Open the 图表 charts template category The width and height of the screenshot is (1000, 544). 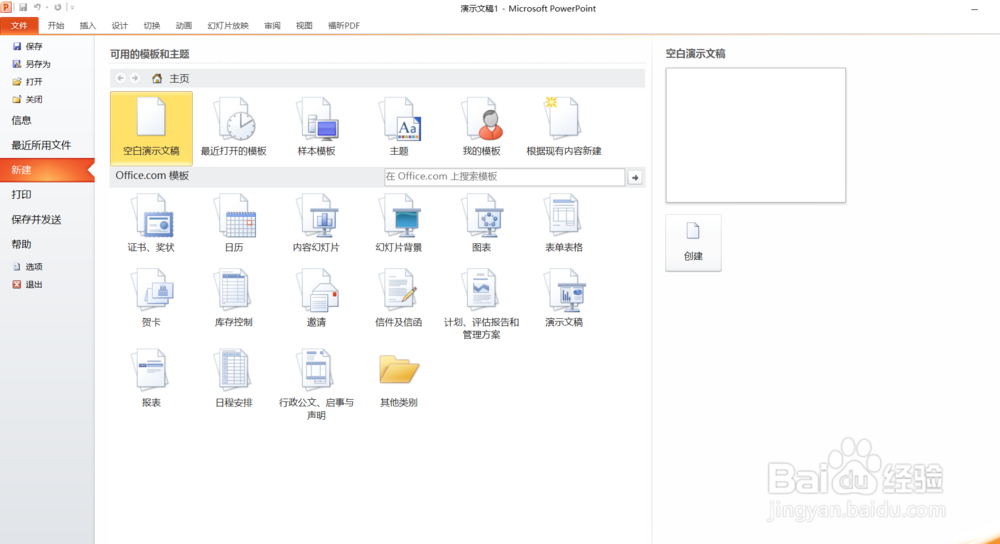(482, 224)
